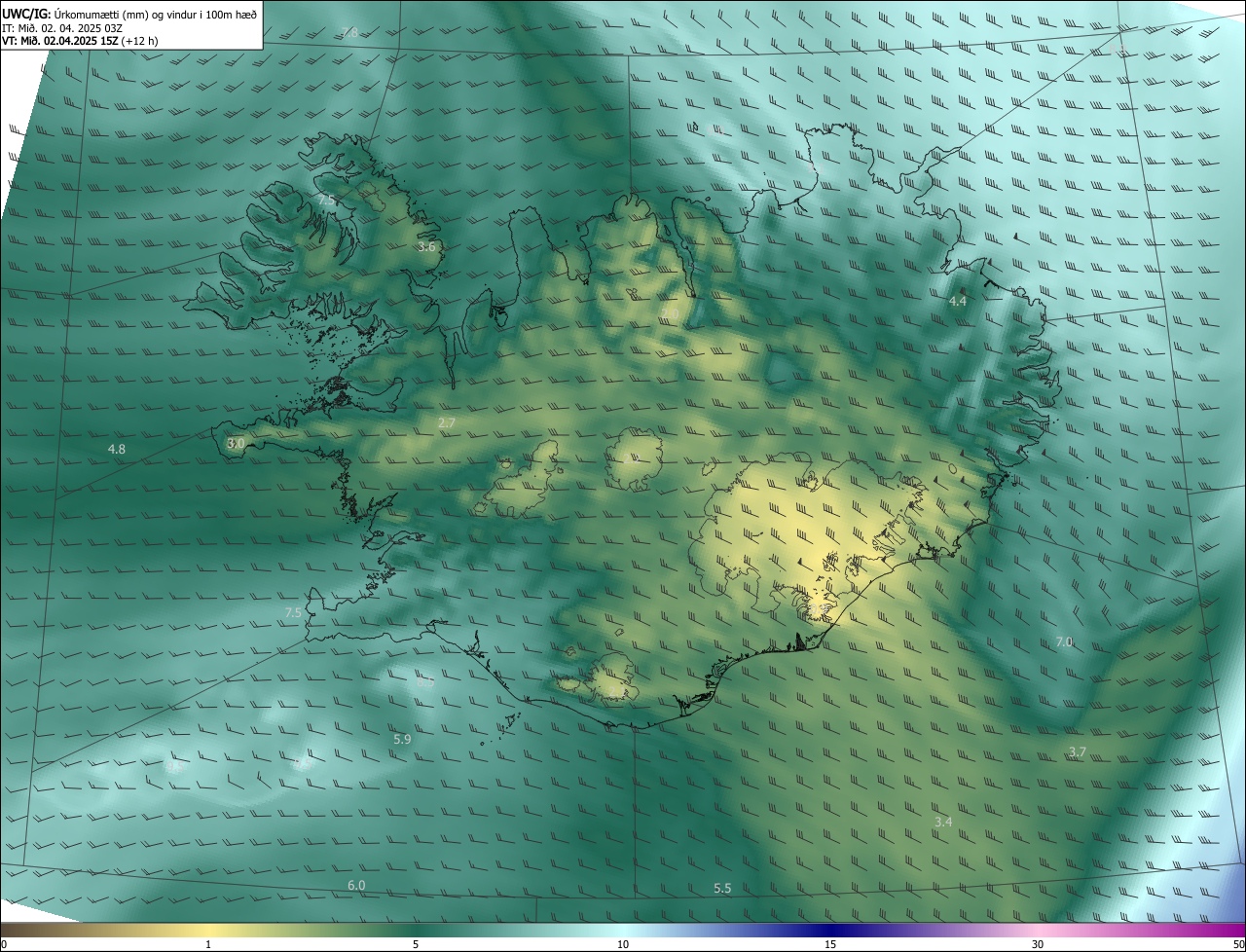Click the 2.7 value label on the map

tap(447, 422)
